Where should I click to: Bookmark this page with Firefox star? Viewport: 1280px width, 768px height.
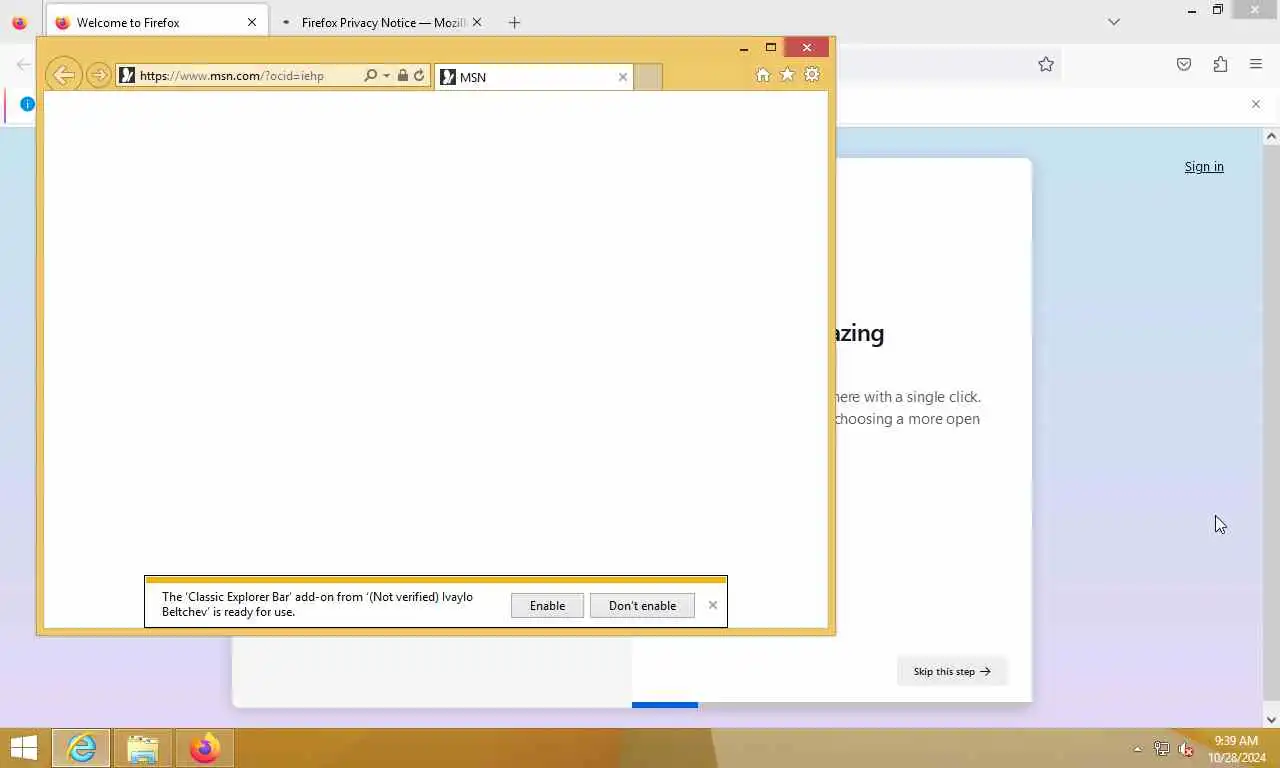coord(1046,64)
